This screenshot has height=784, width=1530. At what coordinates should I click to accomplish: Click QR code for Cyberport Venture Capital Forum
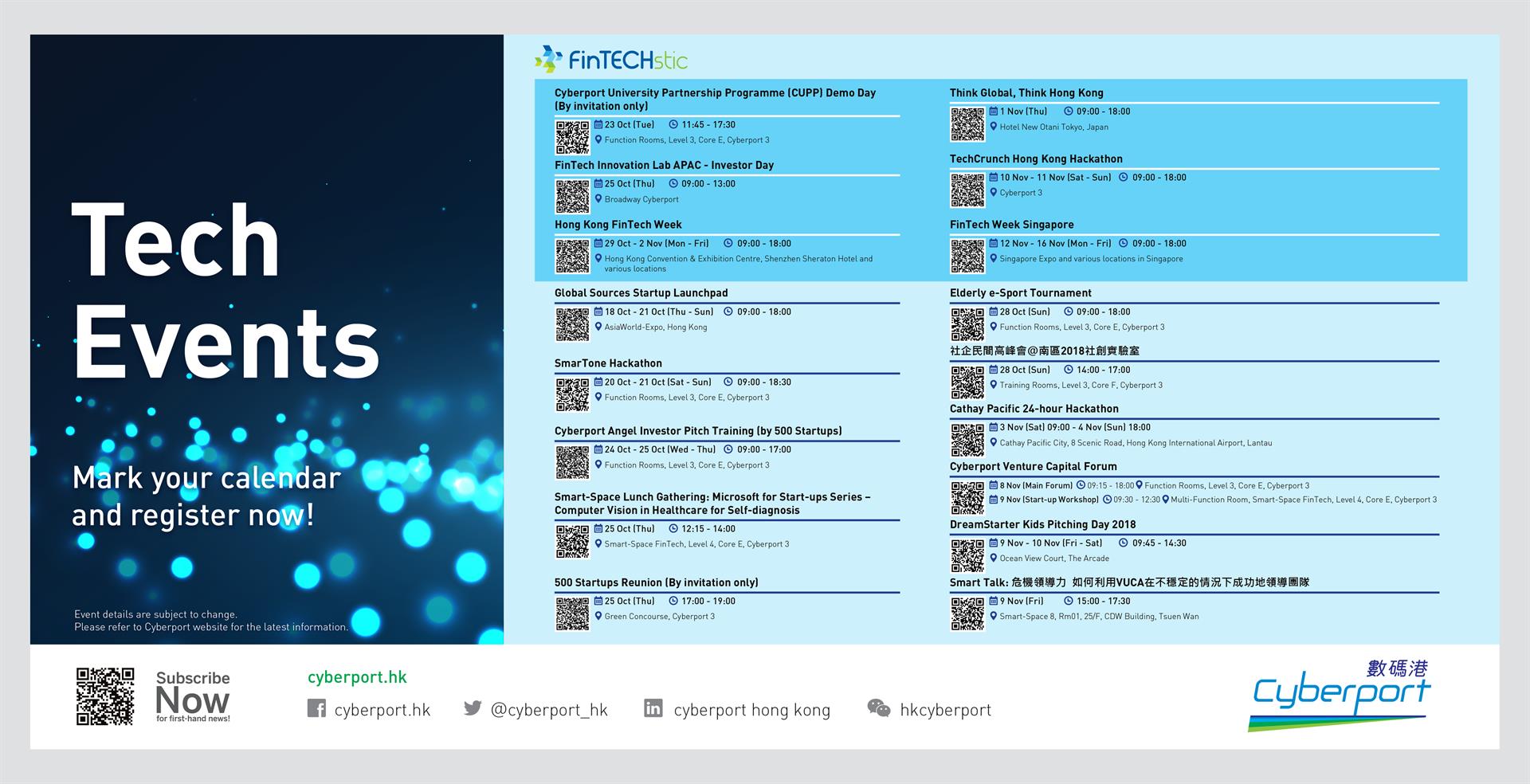tap(967, 498)
